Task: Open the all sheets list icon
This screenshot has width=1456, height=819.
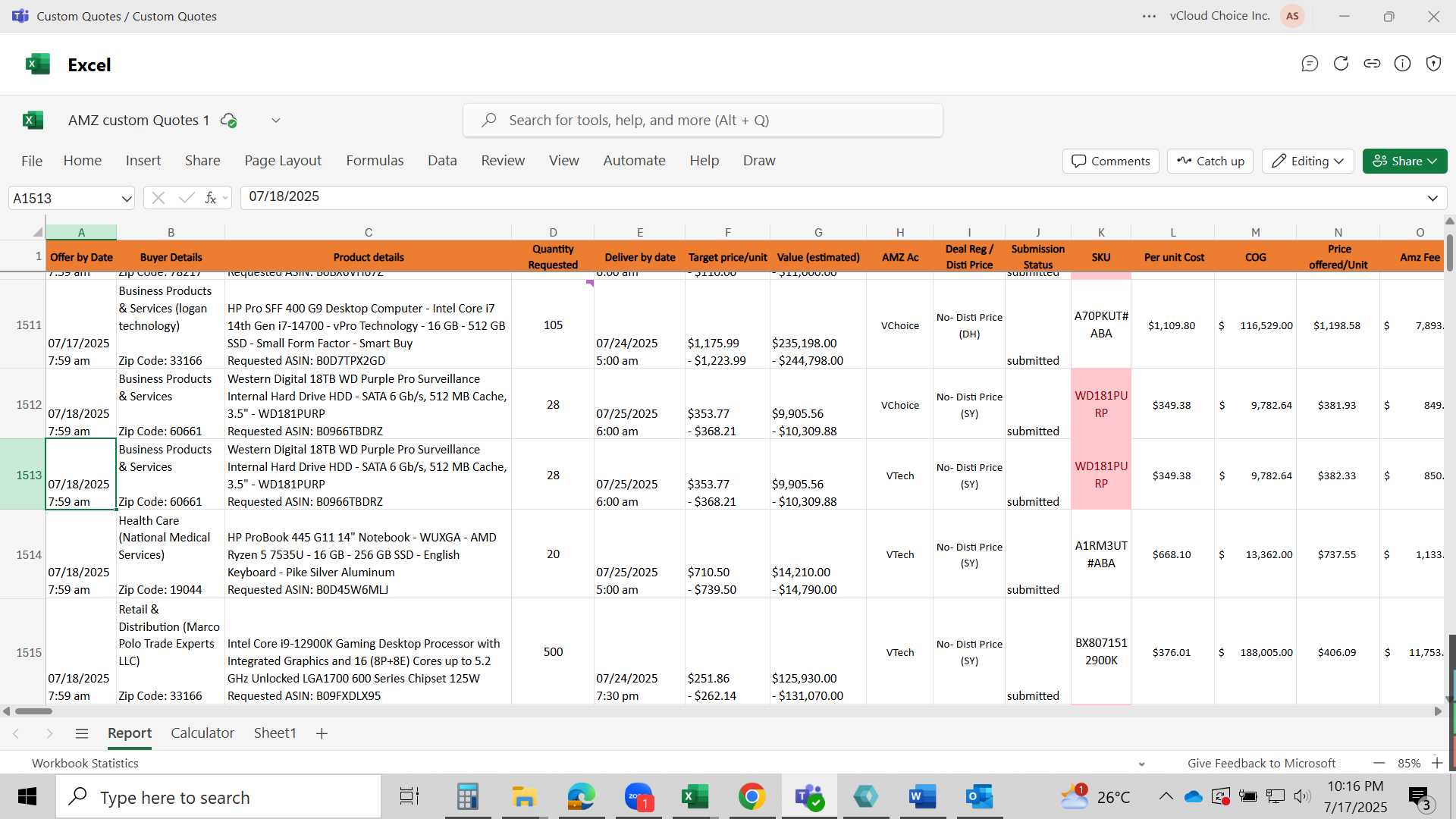Action: click(x=82, y=733)
